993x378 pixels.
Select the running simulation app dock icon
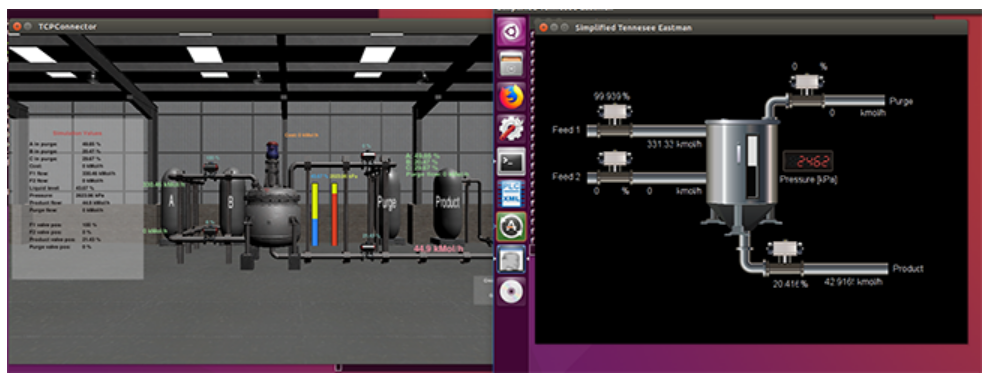coord(511,259)
